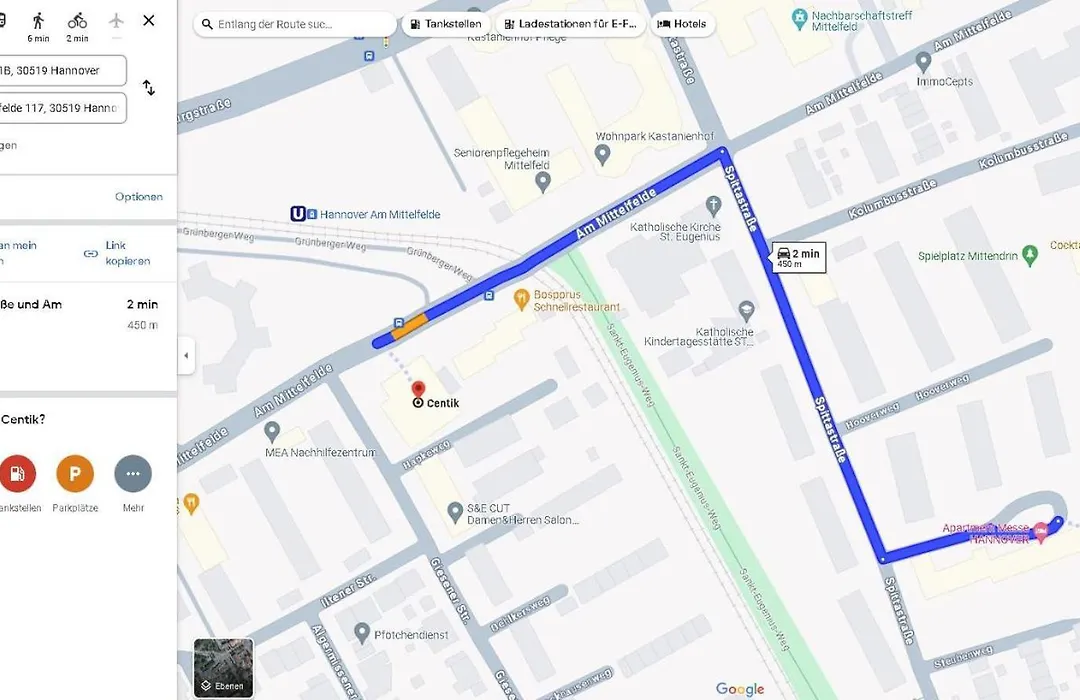Click Link kopieren
Screen dimensions: 1080x700
[x=118, y=253]
